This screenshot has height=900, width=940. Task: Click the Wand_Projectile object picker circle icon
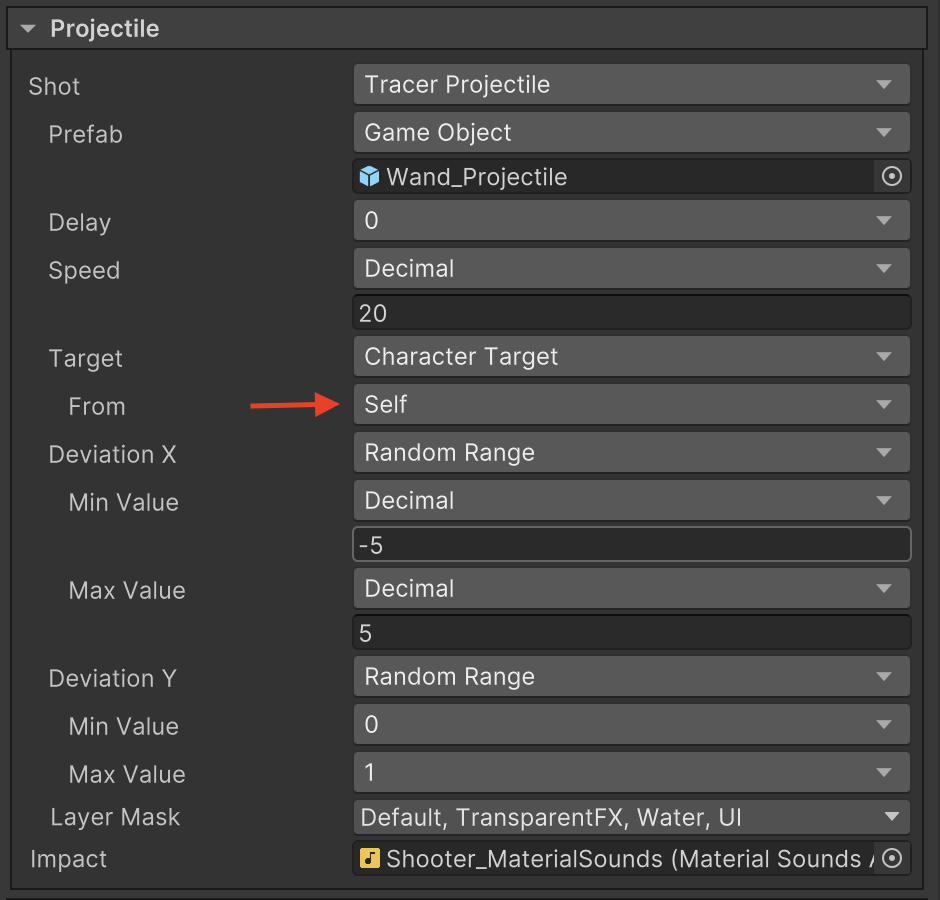pos(892,177)
